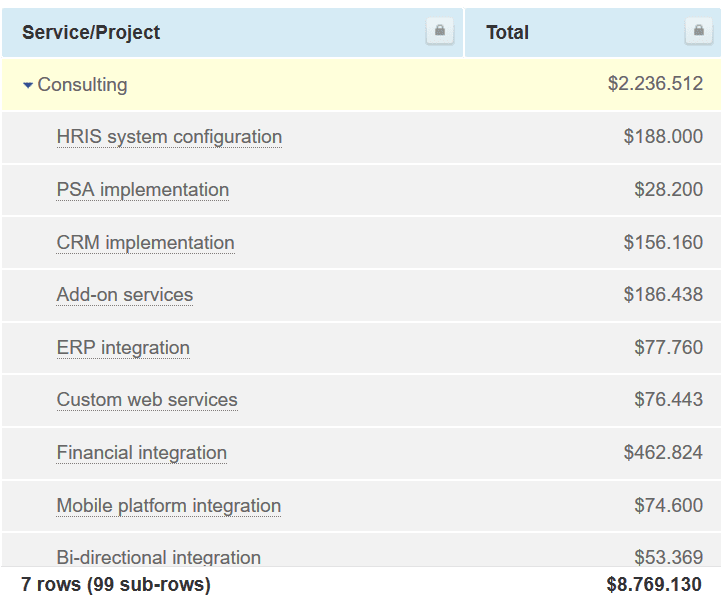Select the $77.760 total cell
The image size is (726, 597).
(x=669, y=347)
